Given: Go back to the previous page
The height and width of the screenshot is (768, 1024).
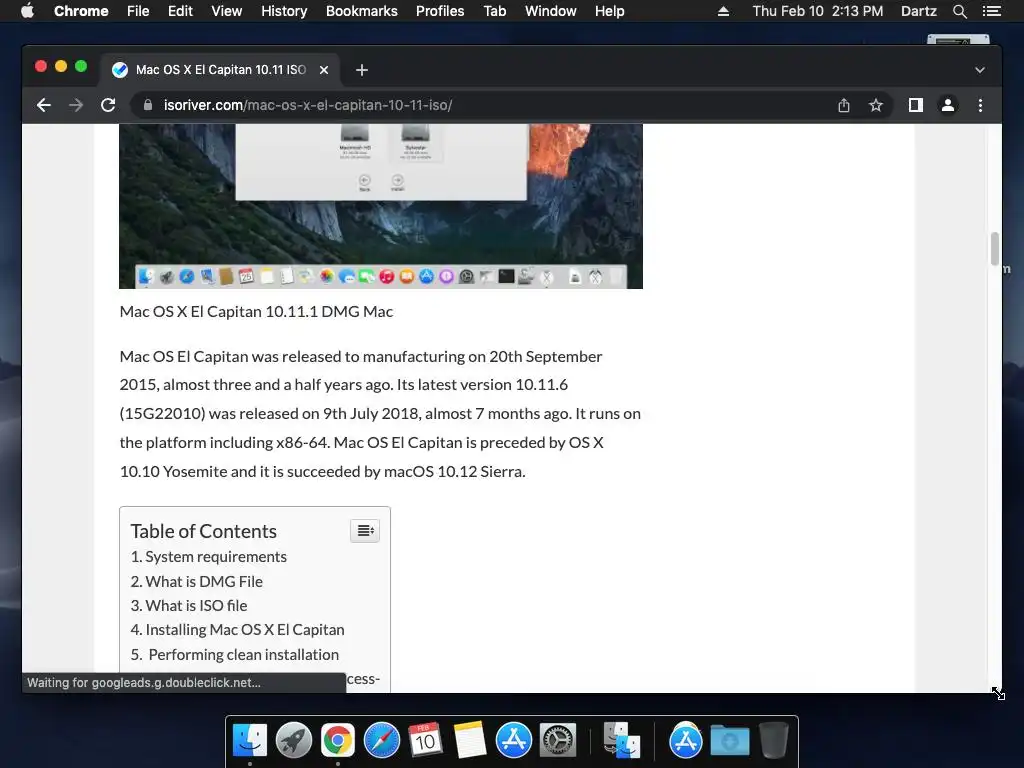Looking at the screenshot, I should click(44, 105).
